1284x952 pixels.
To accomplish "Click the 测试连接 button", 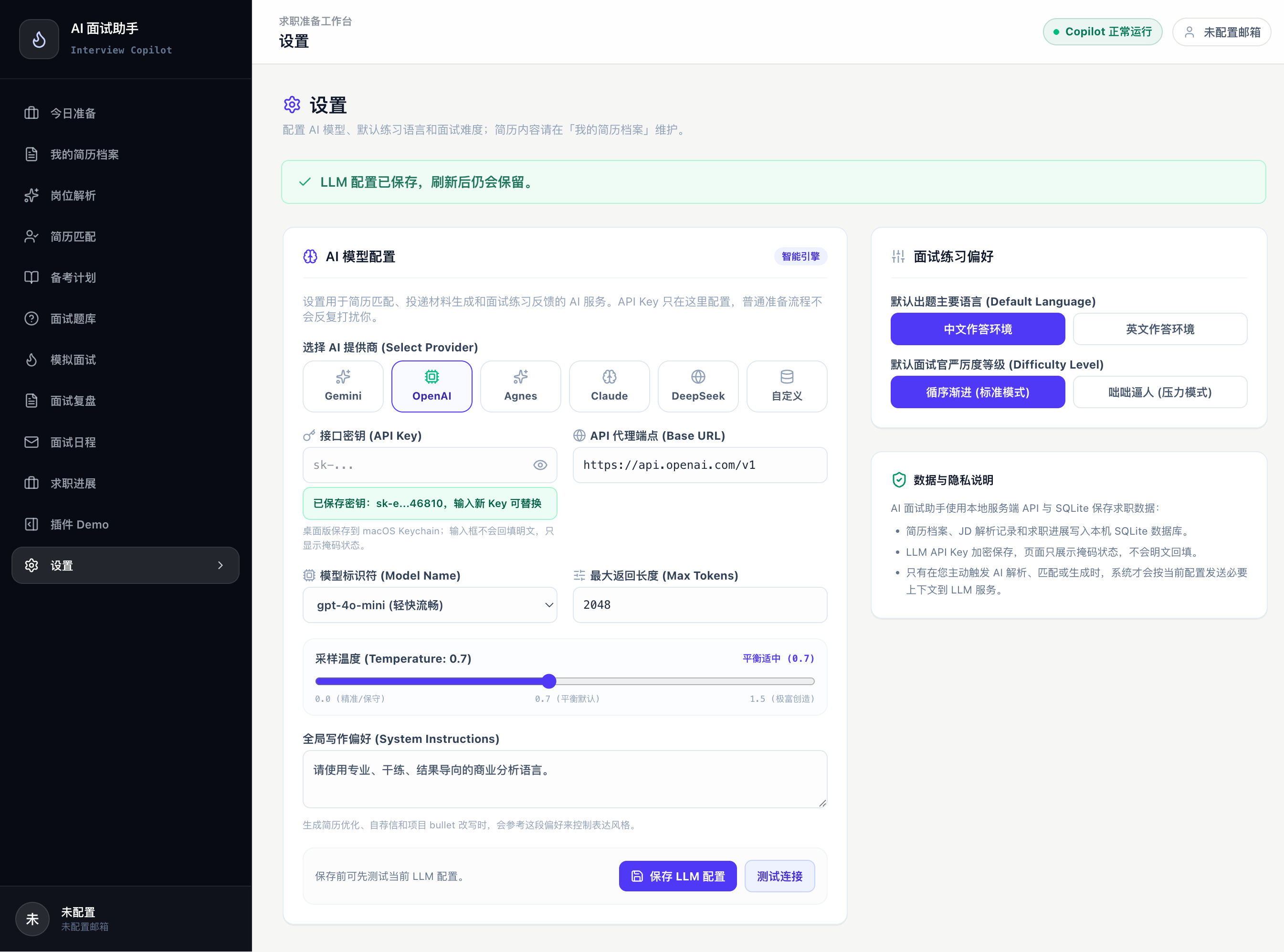I will (x=779, y=876).
